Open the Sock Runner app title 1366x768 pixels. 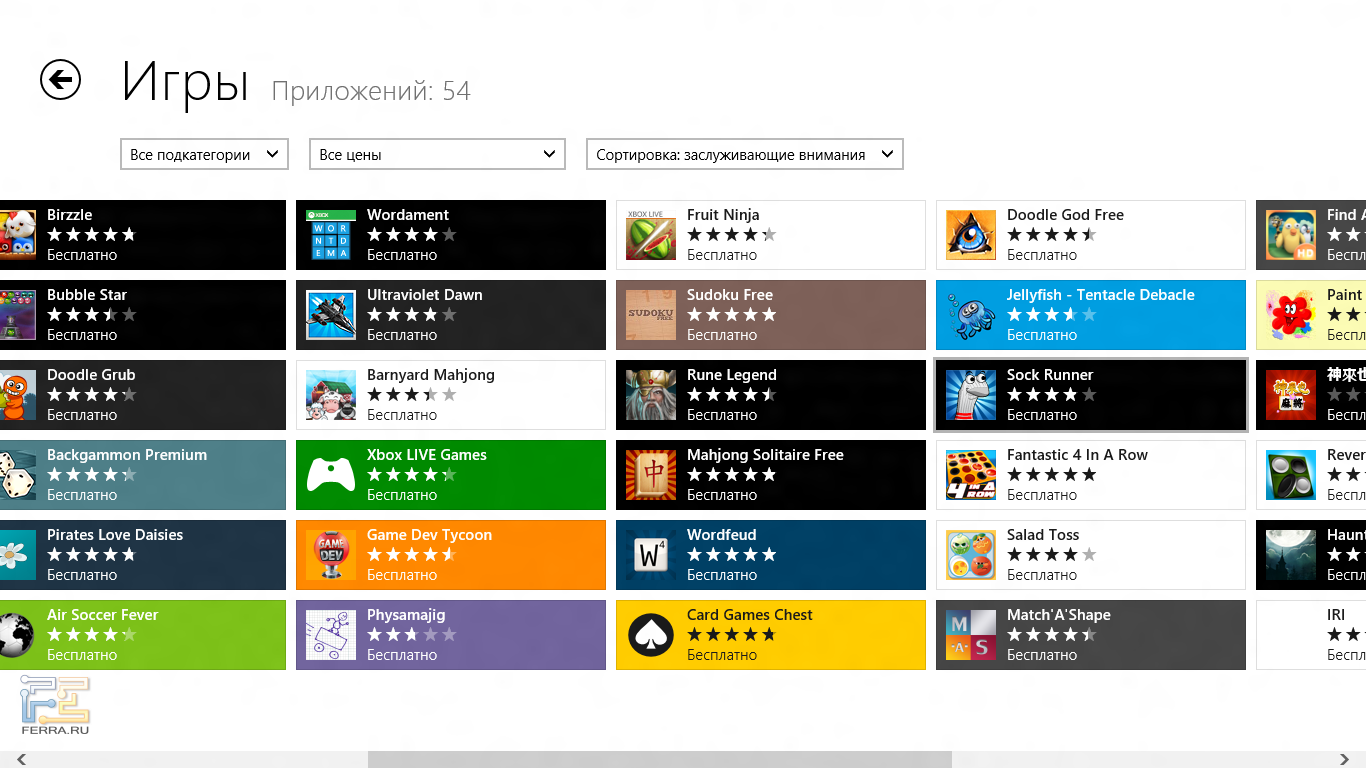pyautogui.click(x=1049, y=375)
